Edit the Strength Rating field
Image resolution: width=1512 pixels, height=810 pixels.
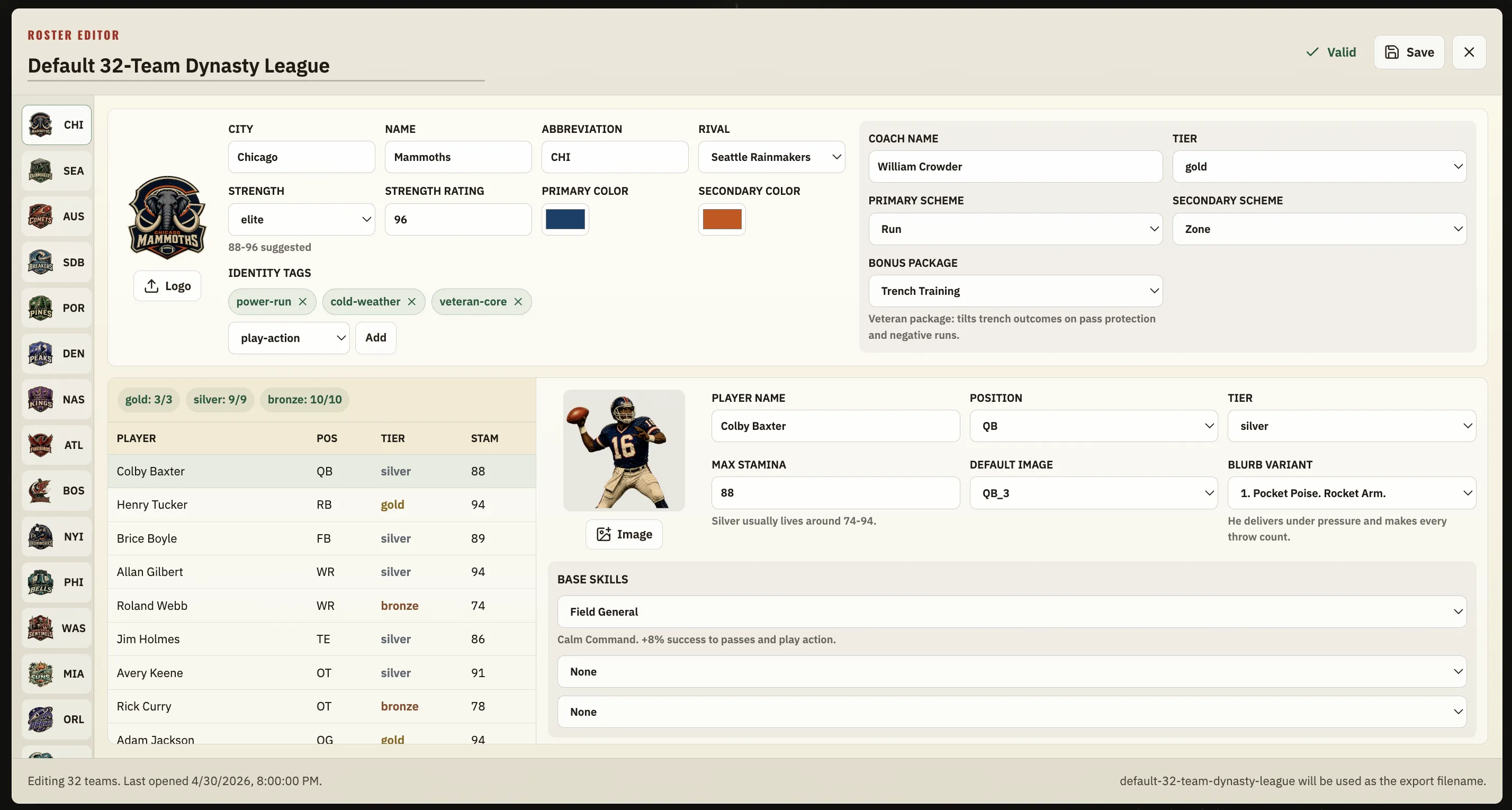[x=458, y=220]
